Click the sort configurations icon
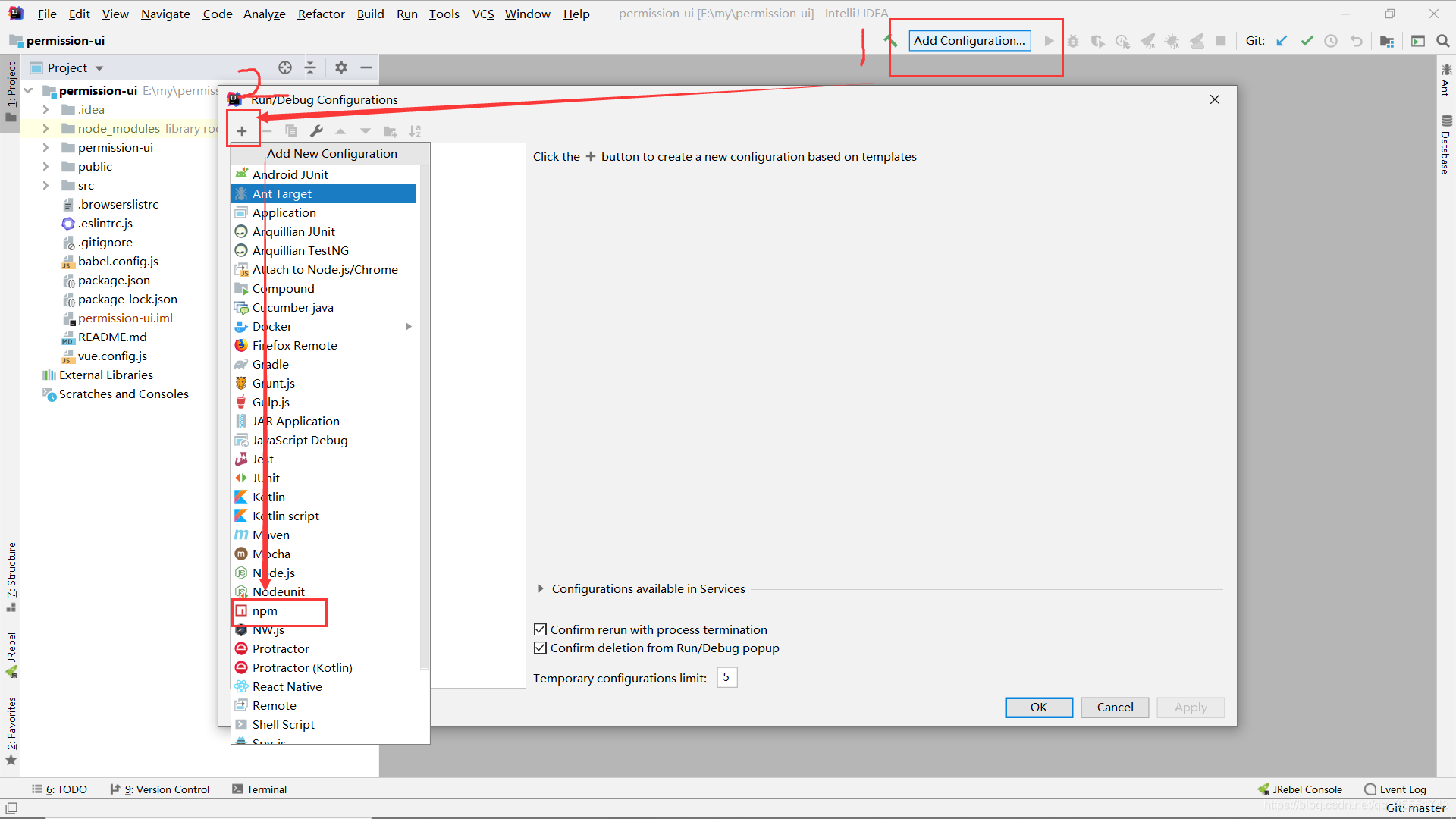 [415, 131]
